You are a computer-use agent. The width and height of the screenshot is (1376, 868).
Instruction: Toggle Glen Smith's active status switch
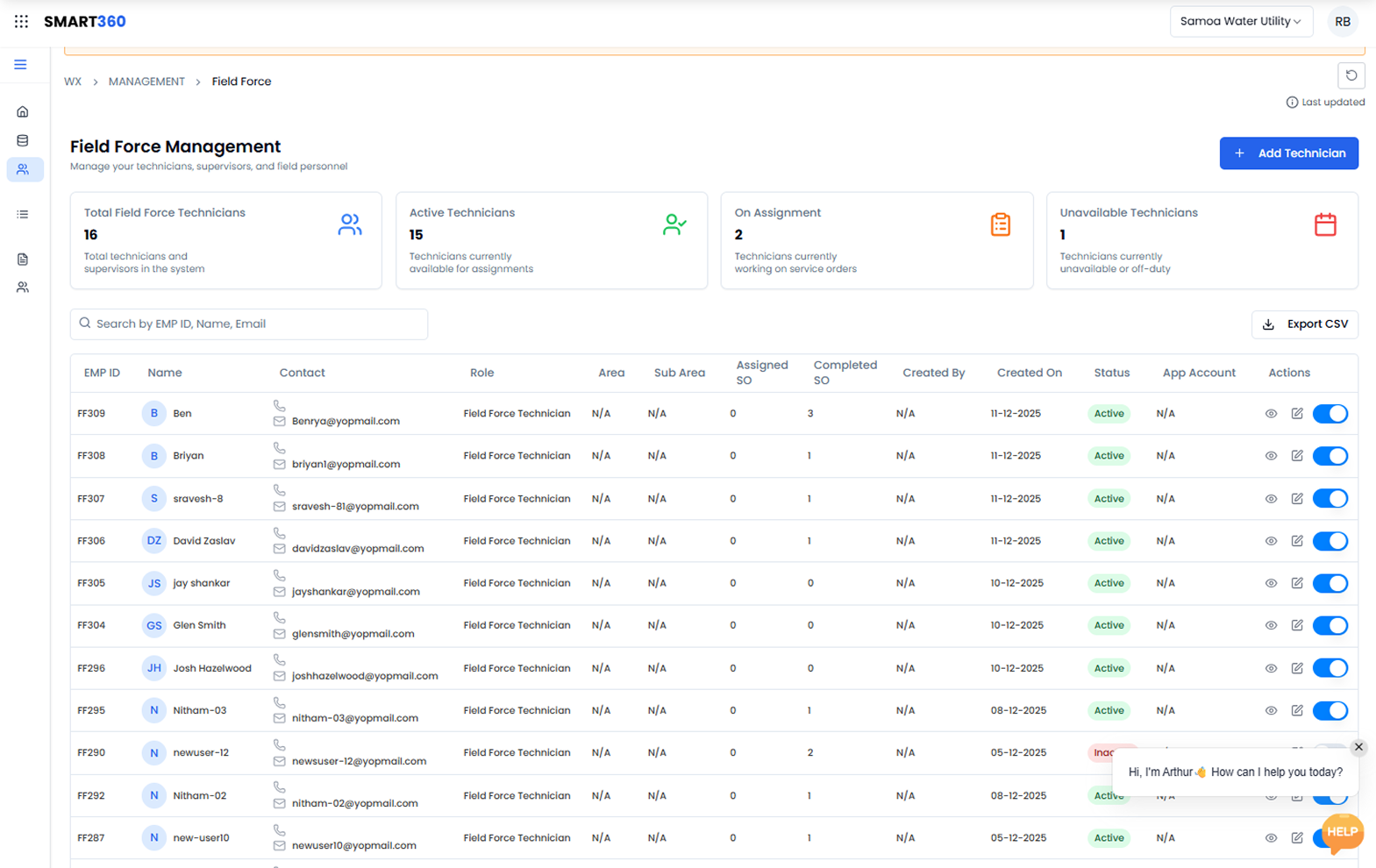(1330, 625)
